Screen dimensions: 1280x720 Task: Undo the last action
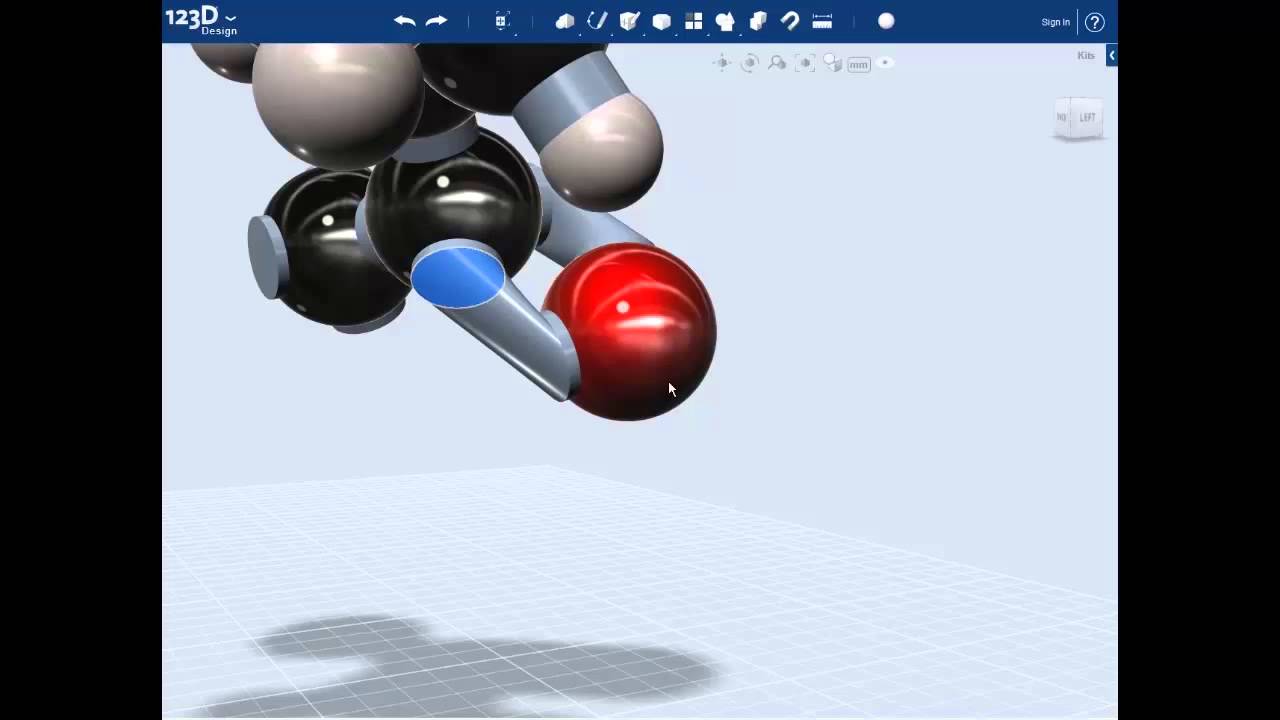(x=404, y=21)
